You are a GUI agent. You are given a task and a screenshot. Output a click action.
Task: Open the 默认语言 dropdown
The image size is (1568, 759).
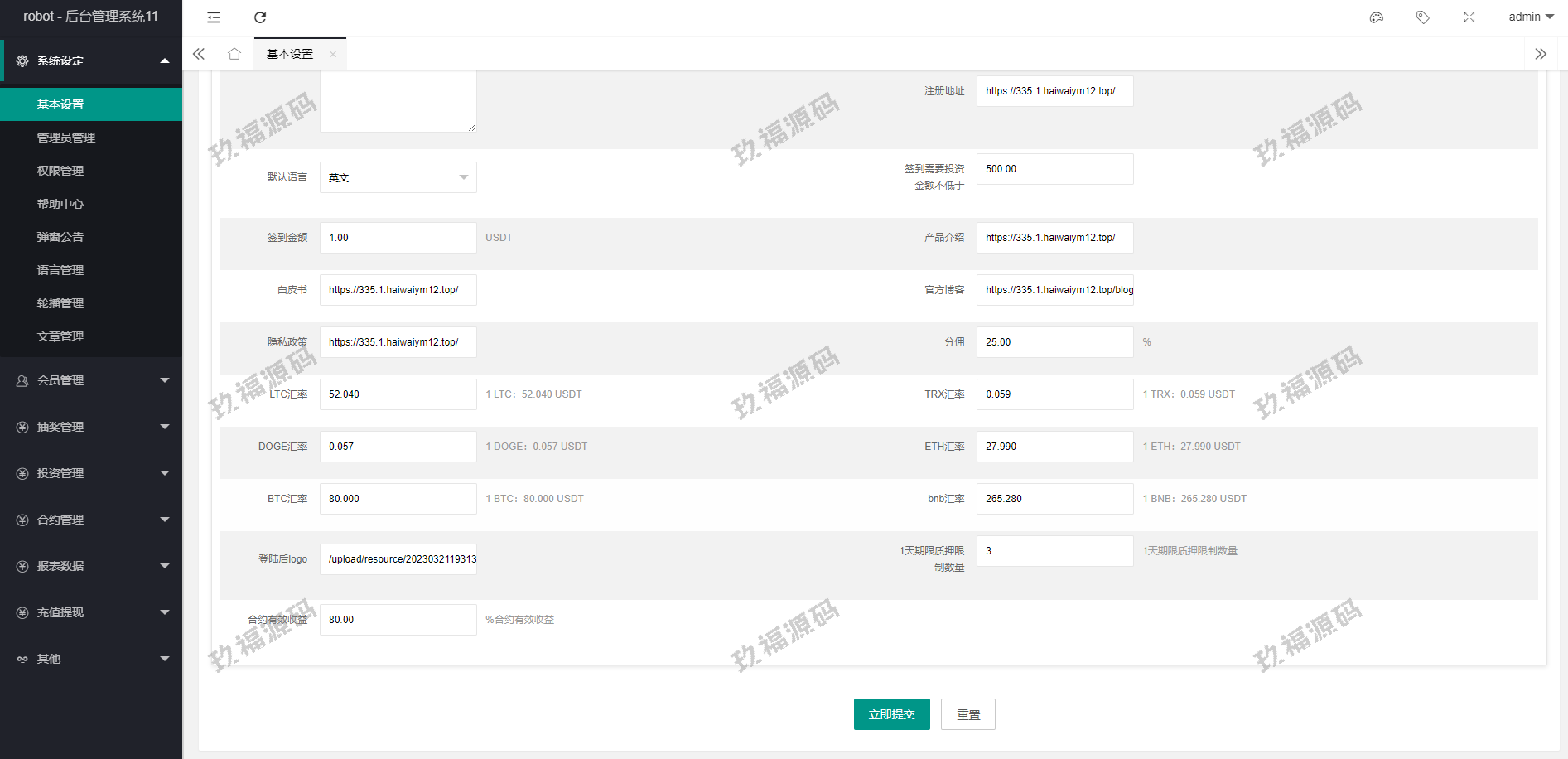click(x=398, y=177)
